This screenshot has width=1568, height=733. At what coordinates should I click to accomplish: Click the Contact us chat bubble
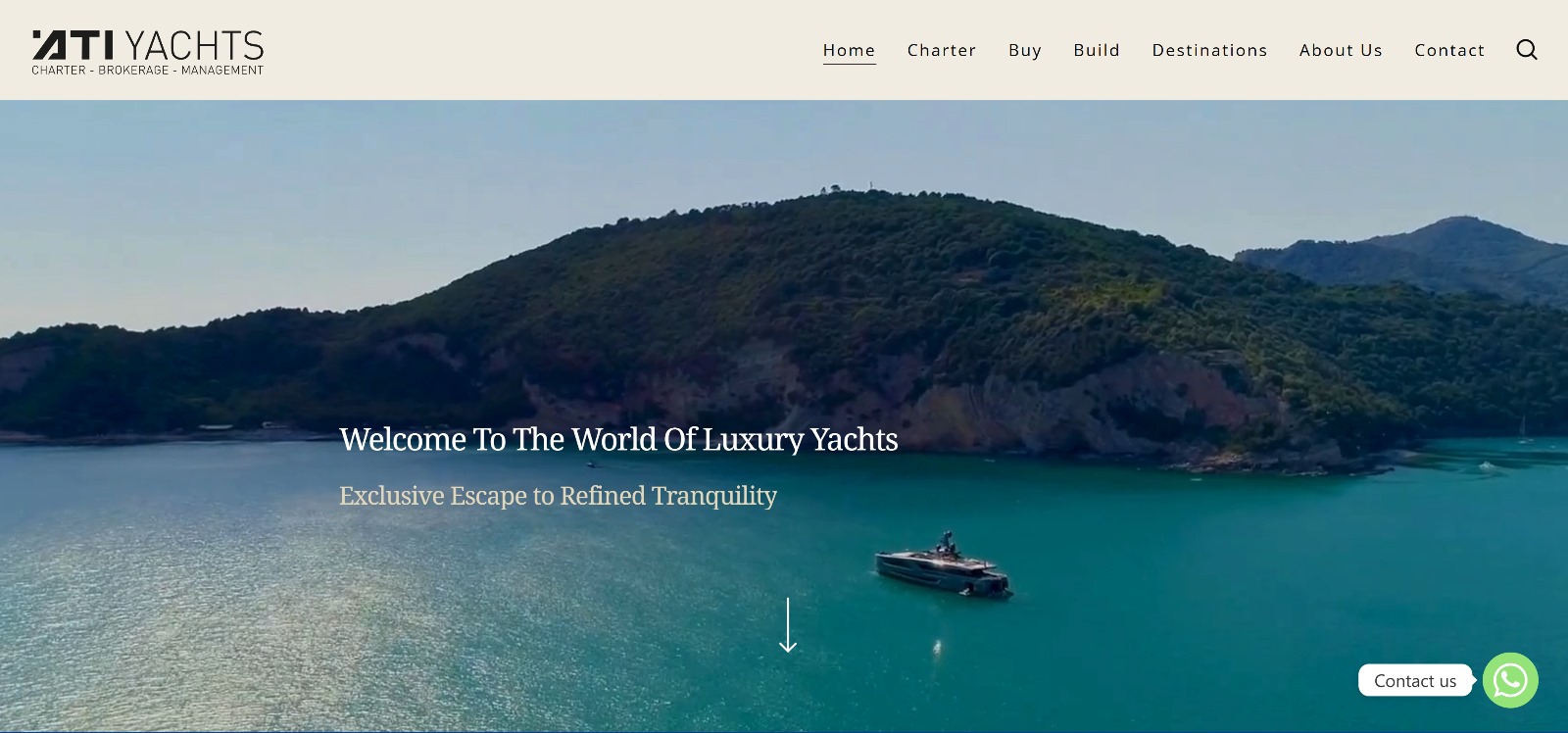1415,680
